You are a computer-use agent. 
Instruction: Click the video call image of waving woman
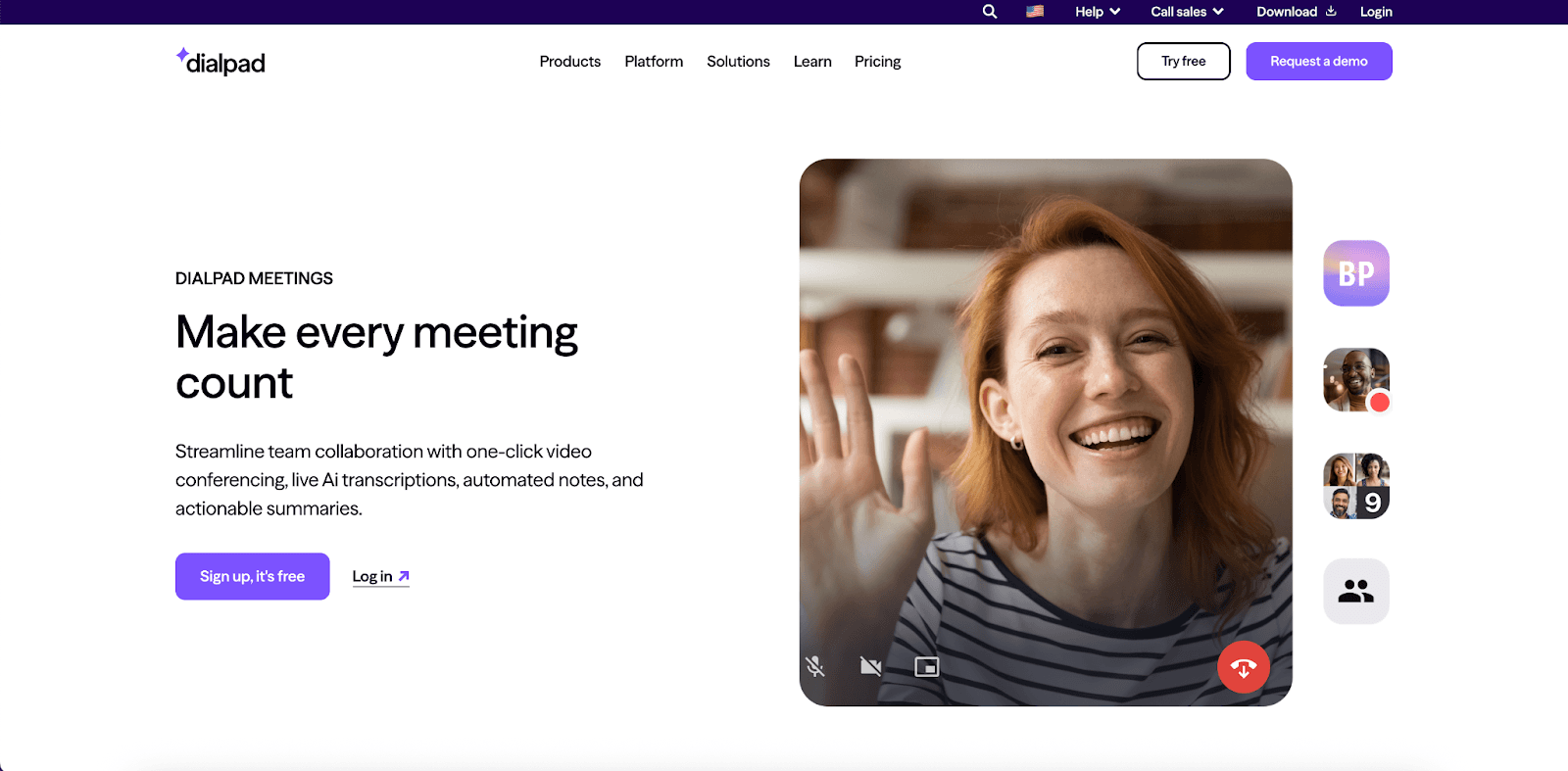[x=1046, y=432]
